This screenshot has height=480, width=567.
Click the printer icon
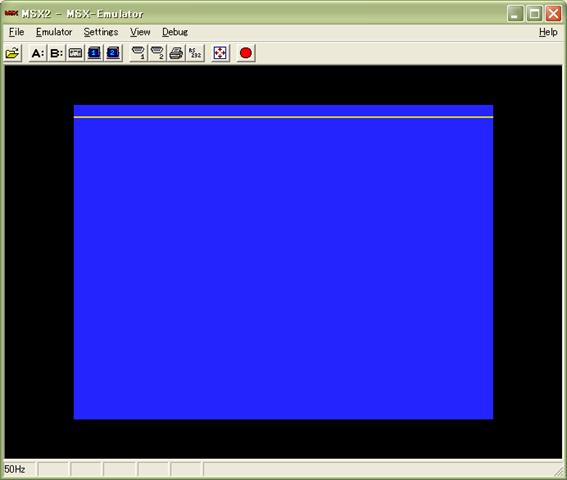(176, 53)
